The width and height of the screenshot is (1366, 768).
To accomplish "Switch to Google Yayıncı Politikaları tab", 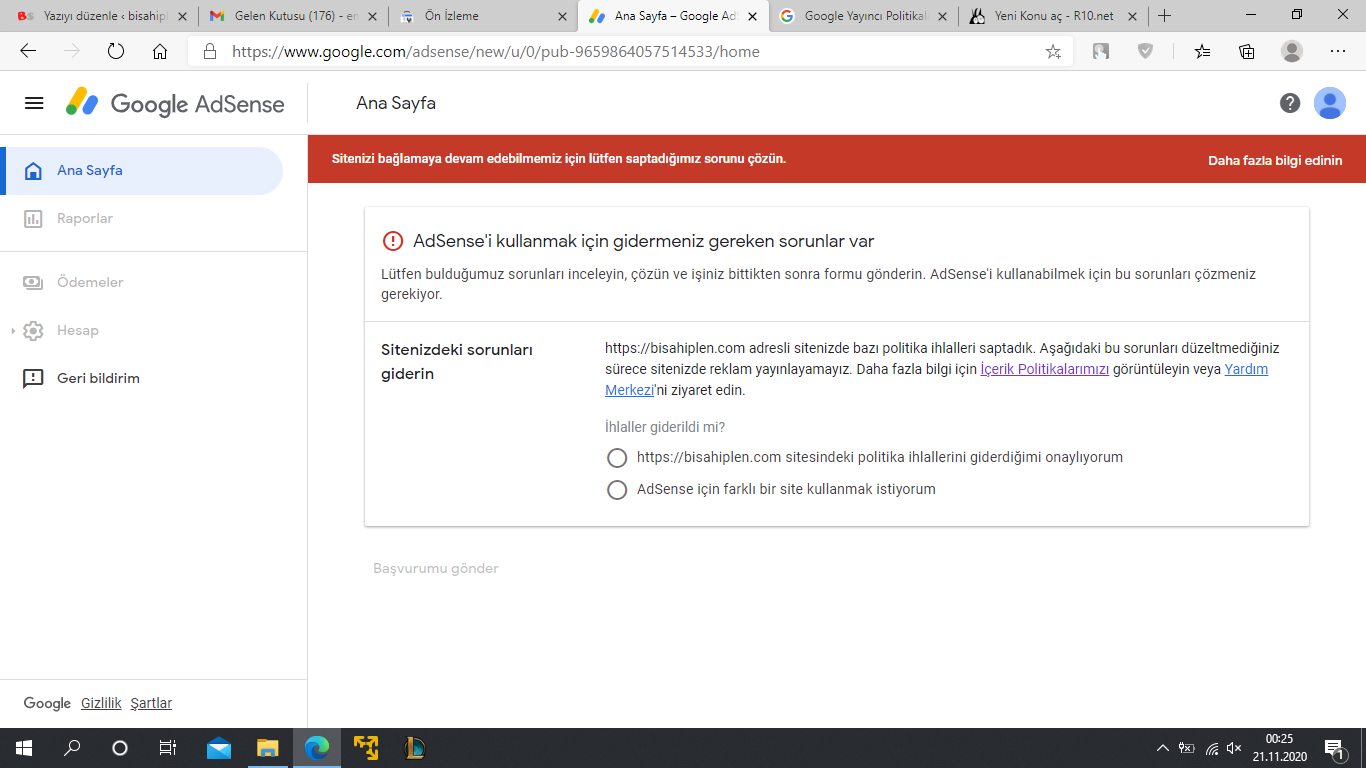I will tap(863, 16).
